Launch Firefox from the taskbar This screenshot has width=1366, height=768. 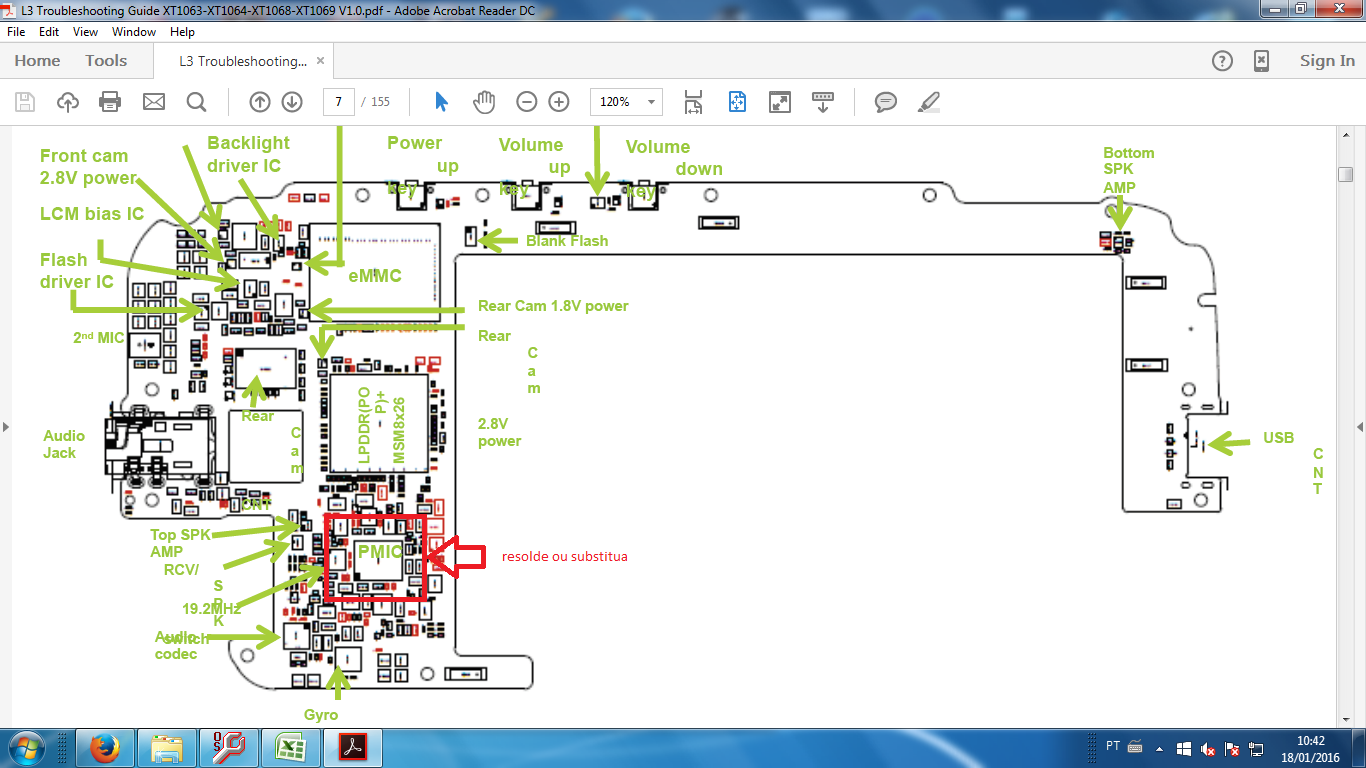104,748
